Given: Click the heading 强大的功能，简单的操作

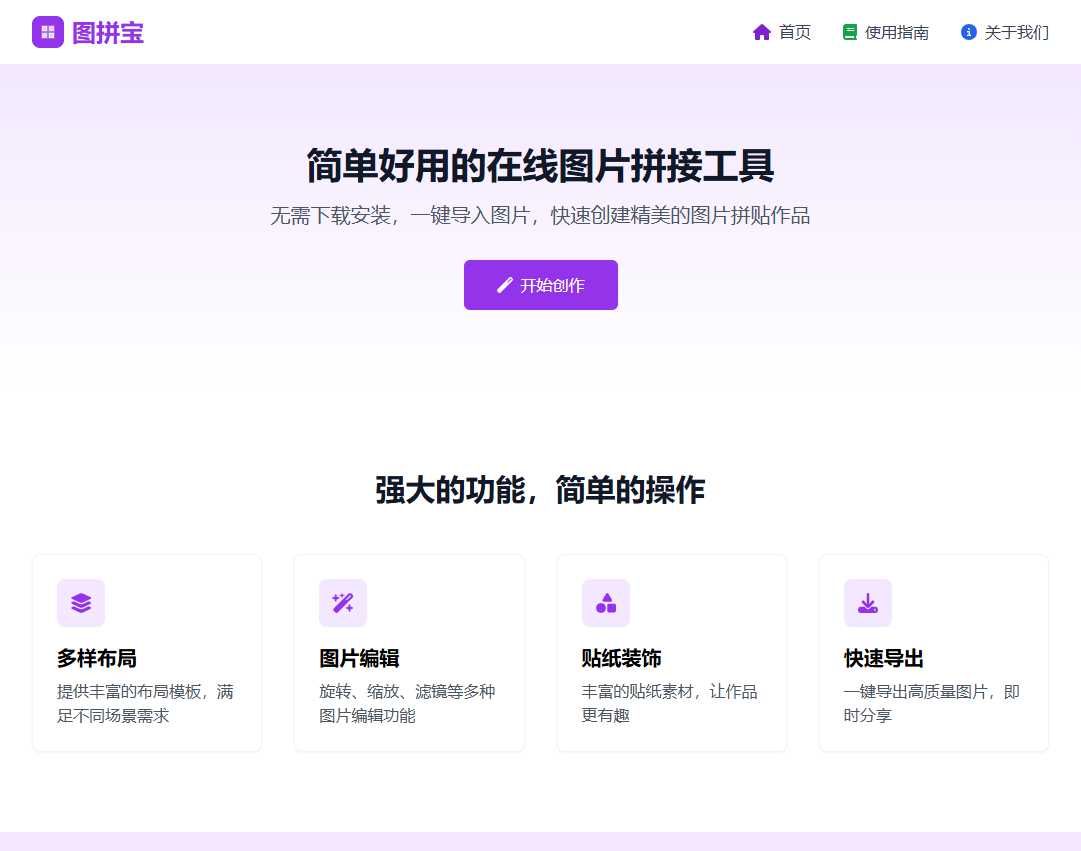Looking at the screenshot, I should 540,490.
